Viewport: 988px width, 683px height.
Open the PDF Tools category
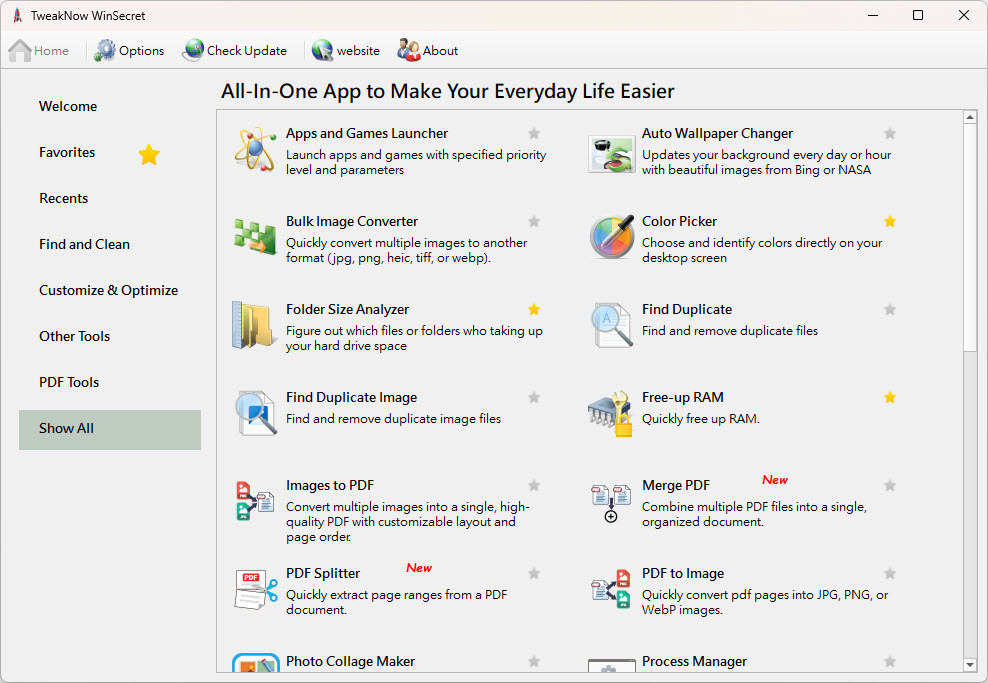tap(69, 383)
